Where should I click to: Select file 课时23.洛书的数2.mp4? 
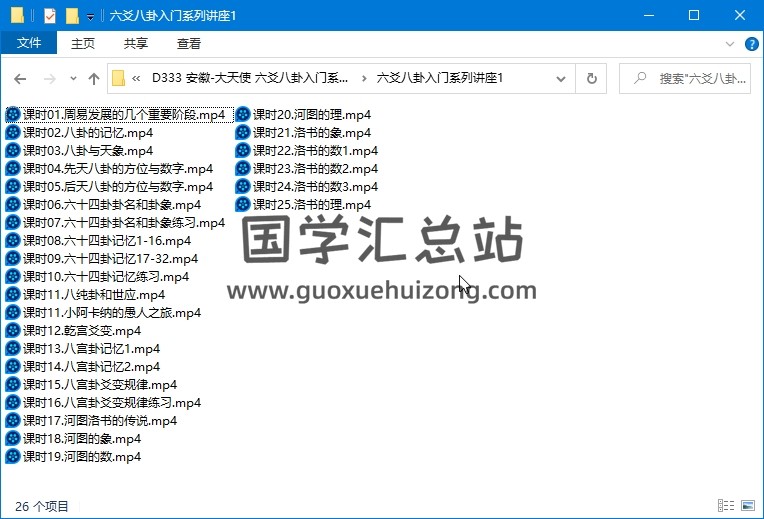[x=306, y=169]
